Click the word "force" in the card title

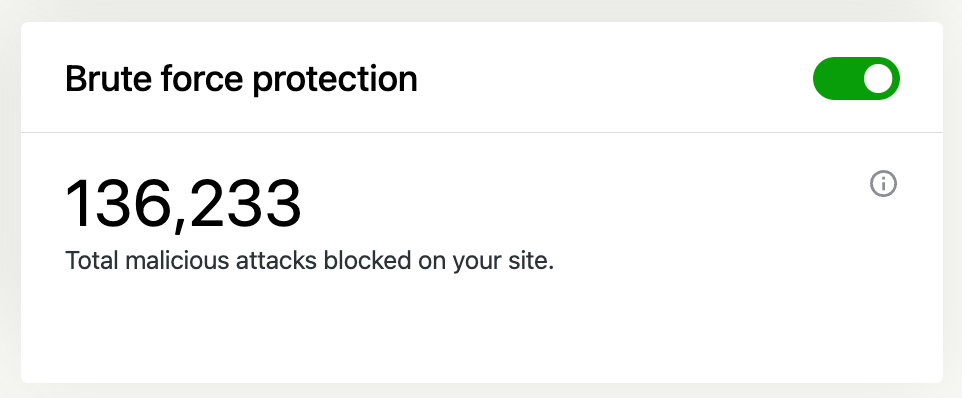tap(202, 80)
